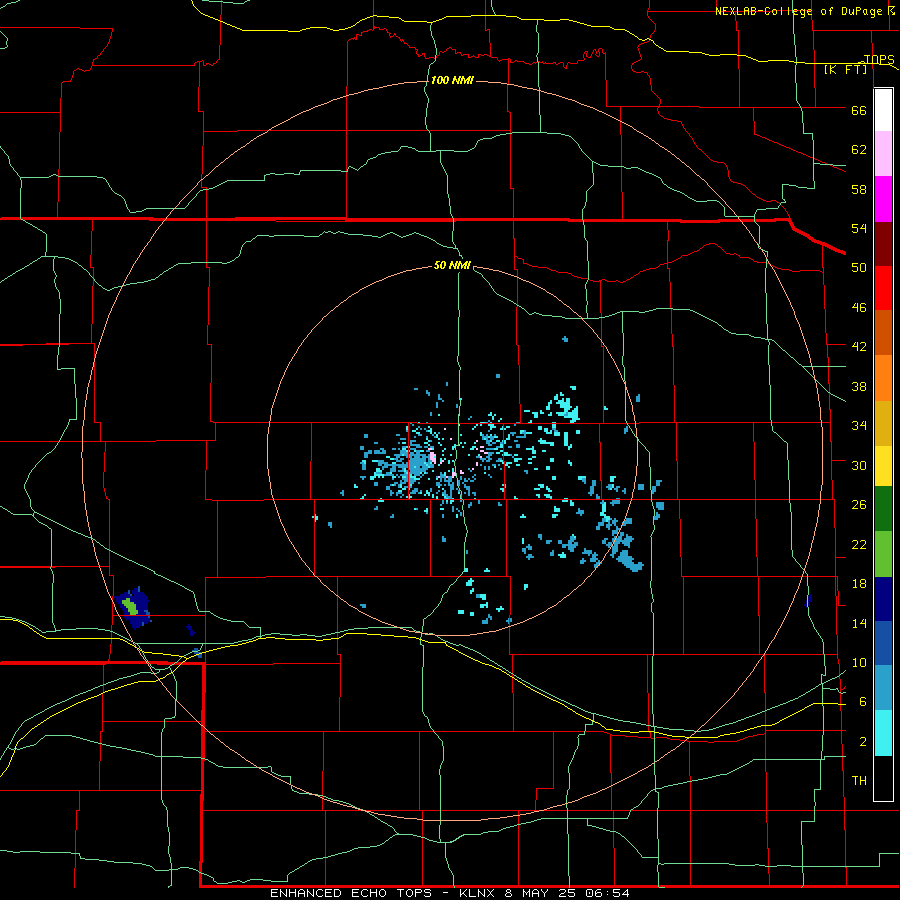
Task: Click the "TOPS" legend heading
Action: [x=879, y=59]
